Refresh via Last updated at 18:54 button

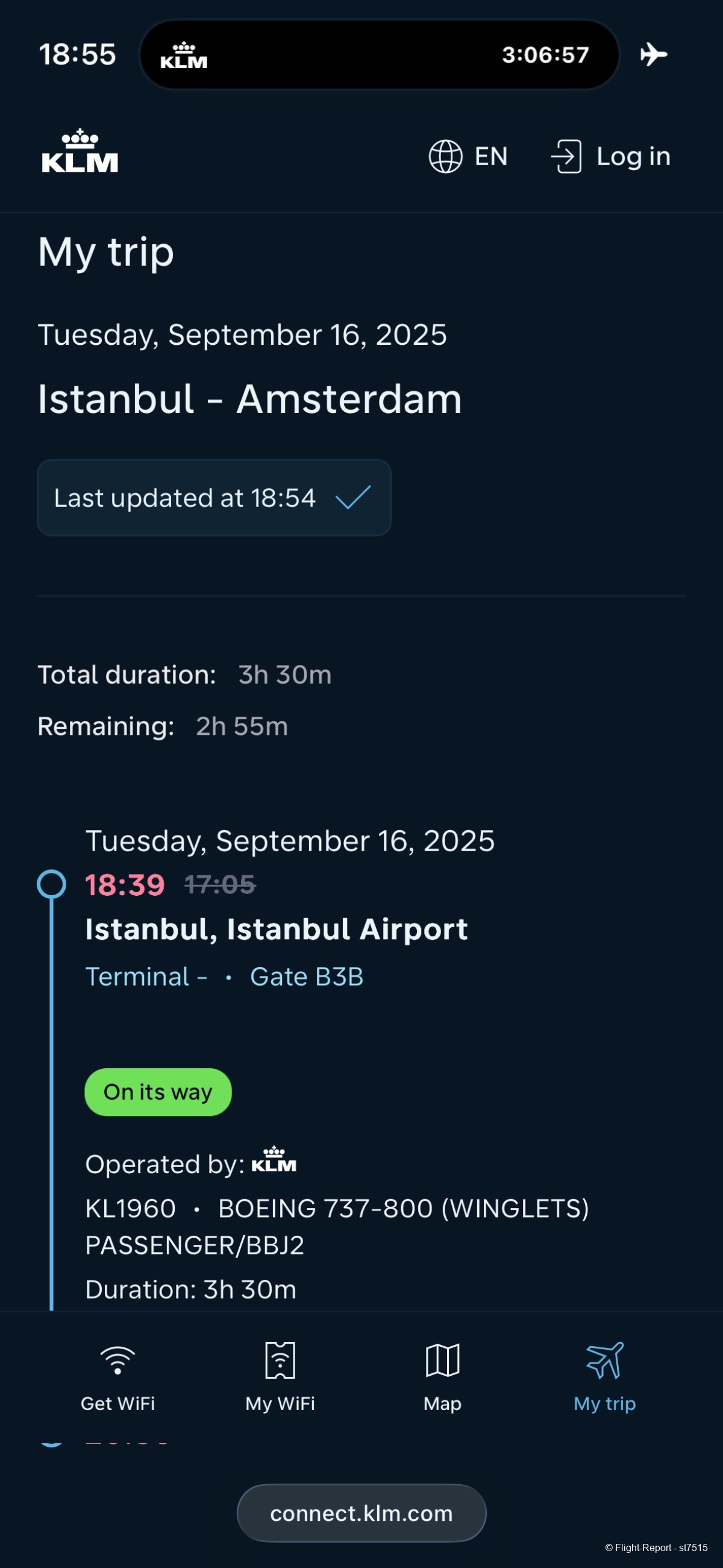click(x=214, y=498)
